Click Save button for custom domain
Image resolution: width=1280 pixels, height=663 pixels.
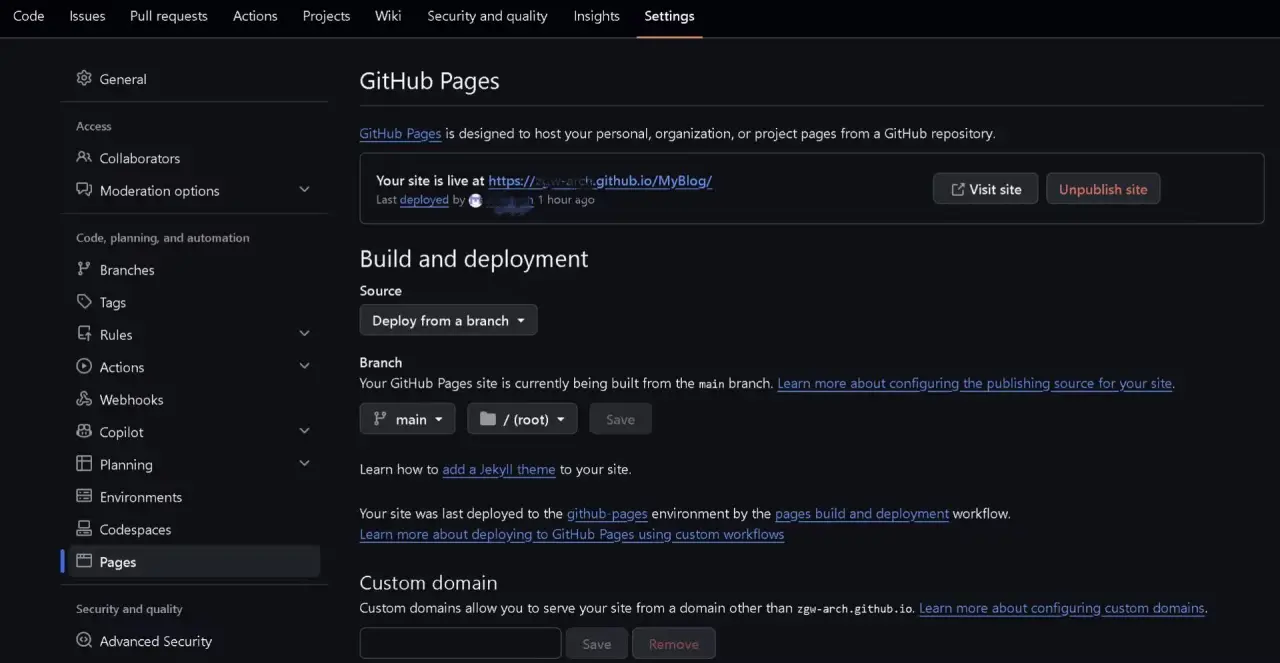597,644
